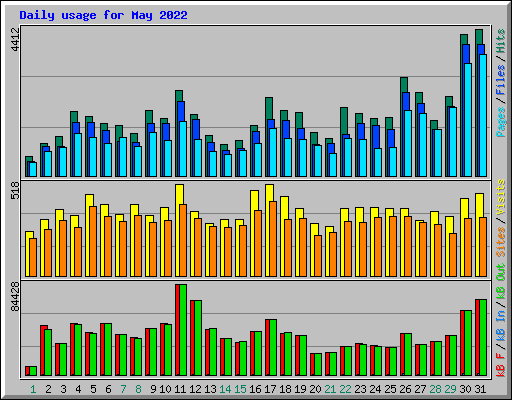Click day 22 on the x-axis
Viewport: 512px width, 400px height.
(345, 389)
